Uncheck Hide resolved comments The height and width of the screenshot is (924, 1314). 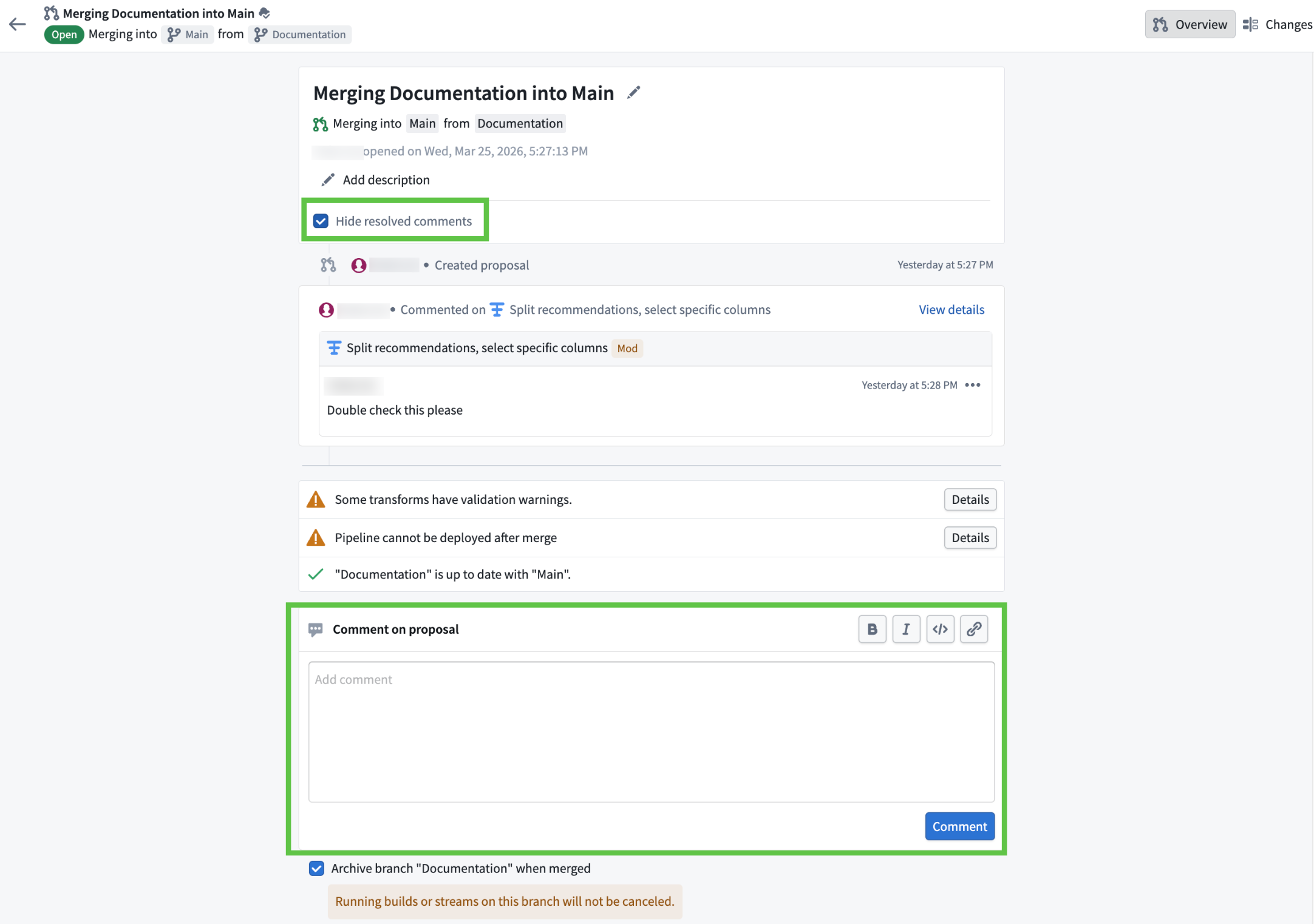[x=321, y=221]
